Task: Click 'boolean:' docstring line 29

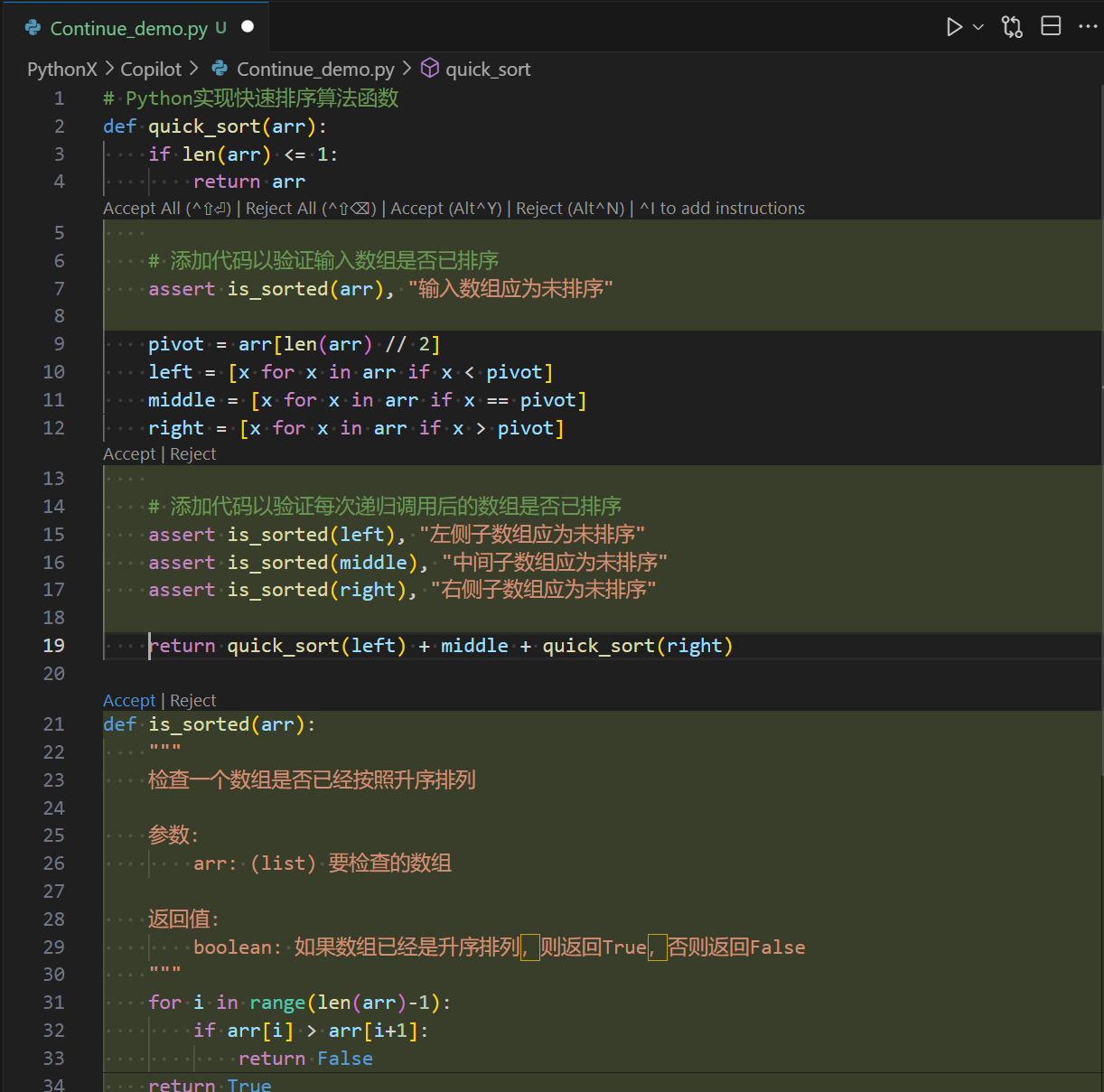Action: click(x=500, y=947)
